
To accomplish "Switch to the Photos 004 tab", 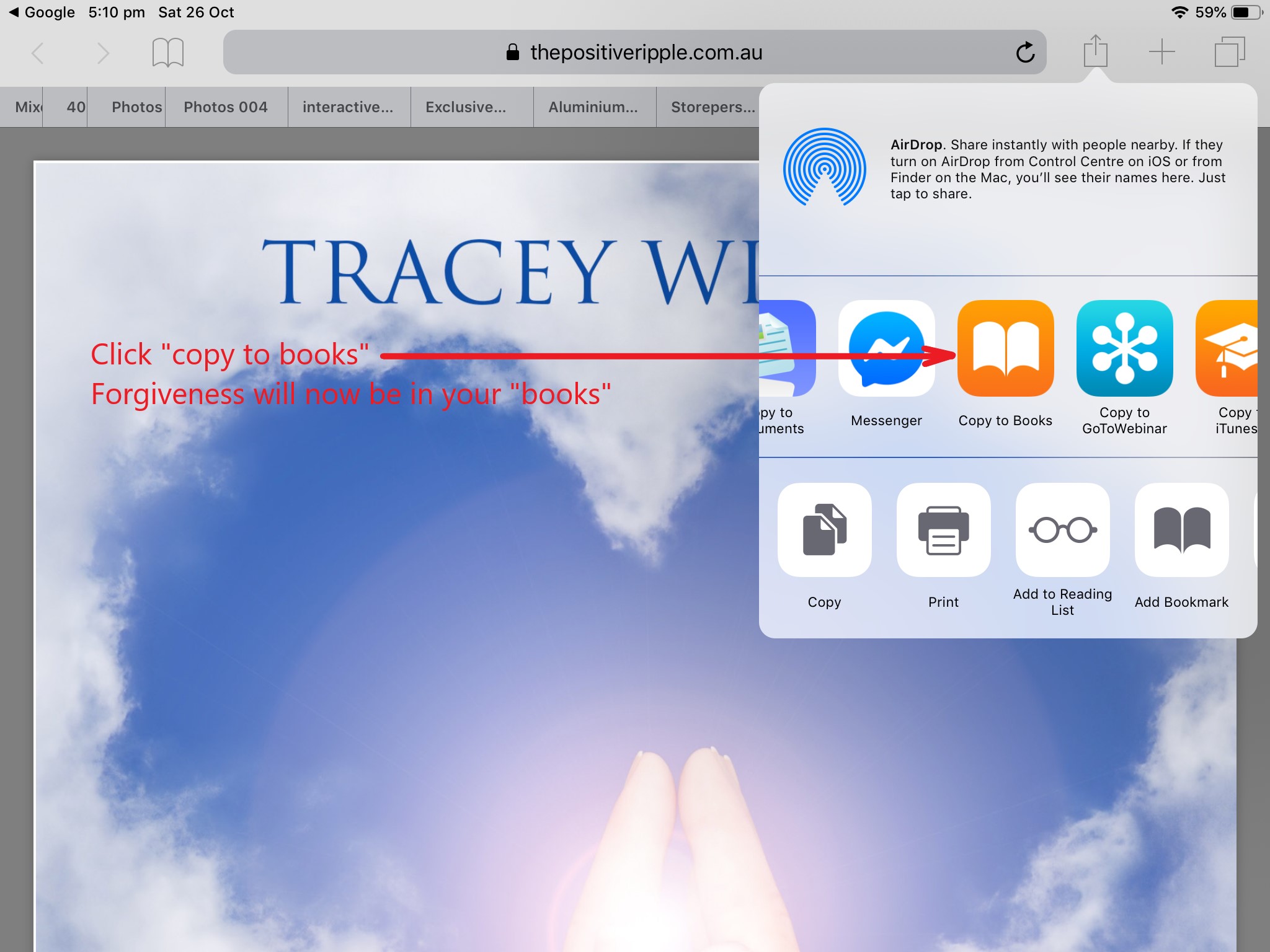I will [x=226, y=107].
